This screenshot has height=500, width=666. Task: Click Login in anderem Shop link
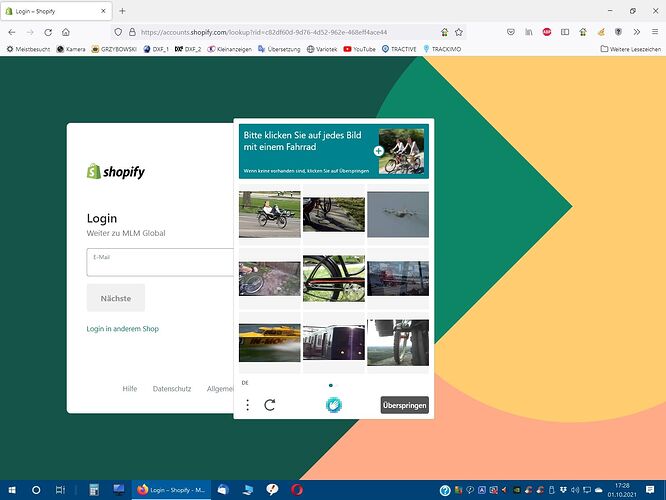tap(123, 329)
